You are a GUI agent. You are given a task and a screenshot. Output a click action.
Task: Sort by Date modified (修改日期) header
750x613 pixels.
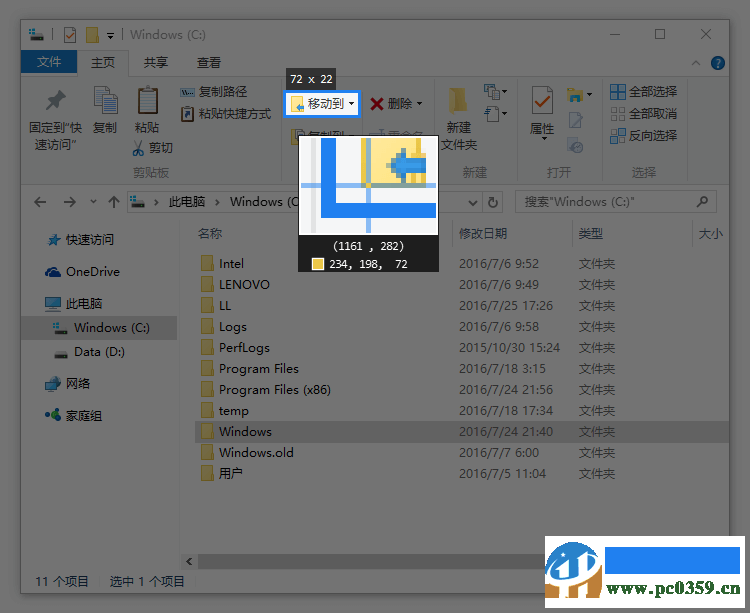[x=483, y=234]
